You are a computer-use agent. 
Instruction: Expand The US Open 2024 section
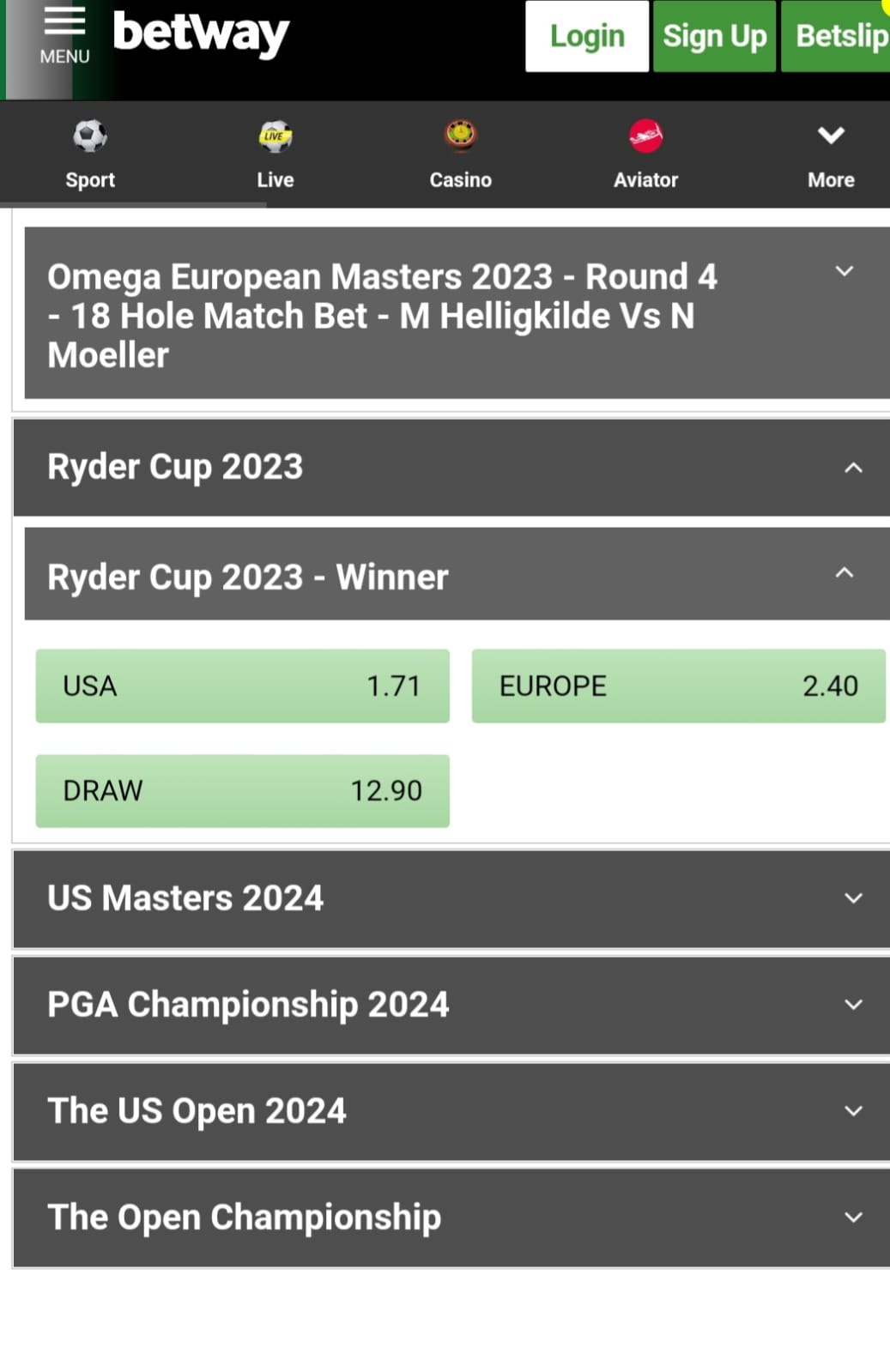(x=451, y=1112)
